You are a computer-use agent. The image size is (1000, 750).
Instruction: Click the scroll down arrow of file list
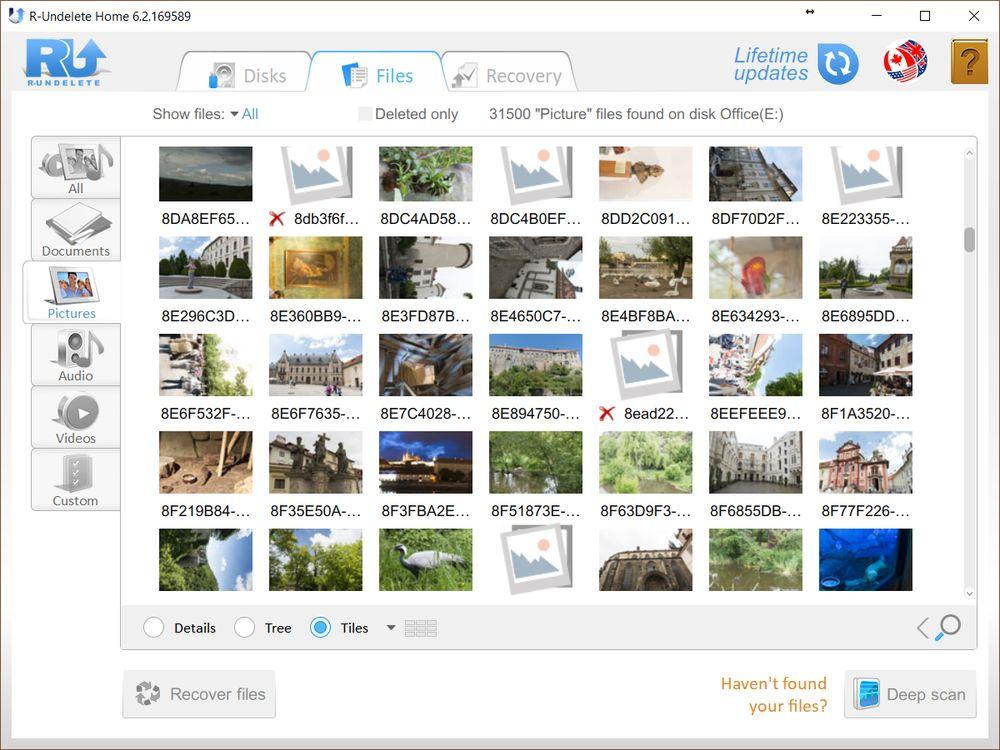point(969,593)
